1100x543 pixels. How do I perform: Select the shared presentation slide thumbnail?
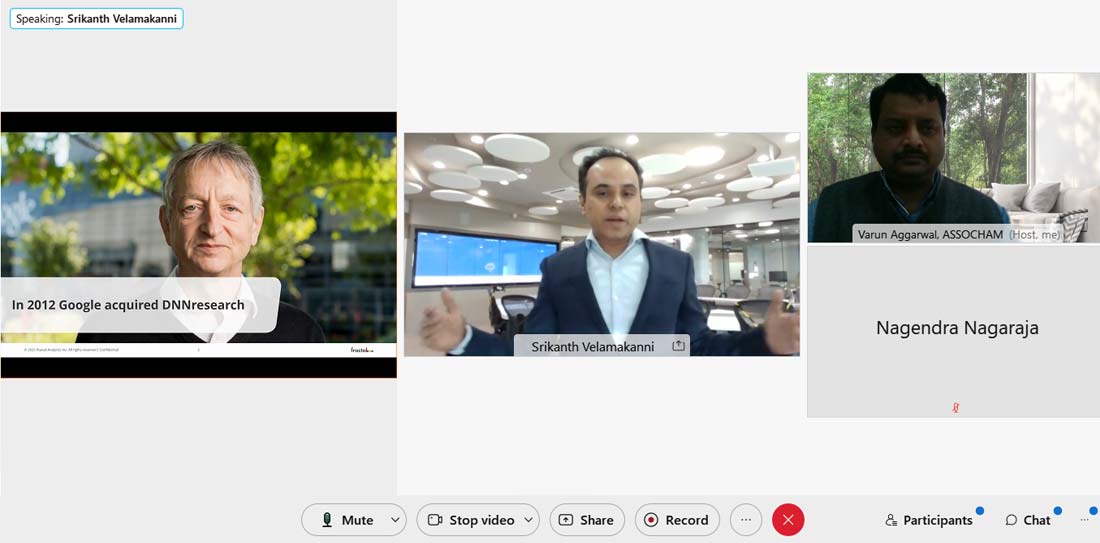[198, 245]
